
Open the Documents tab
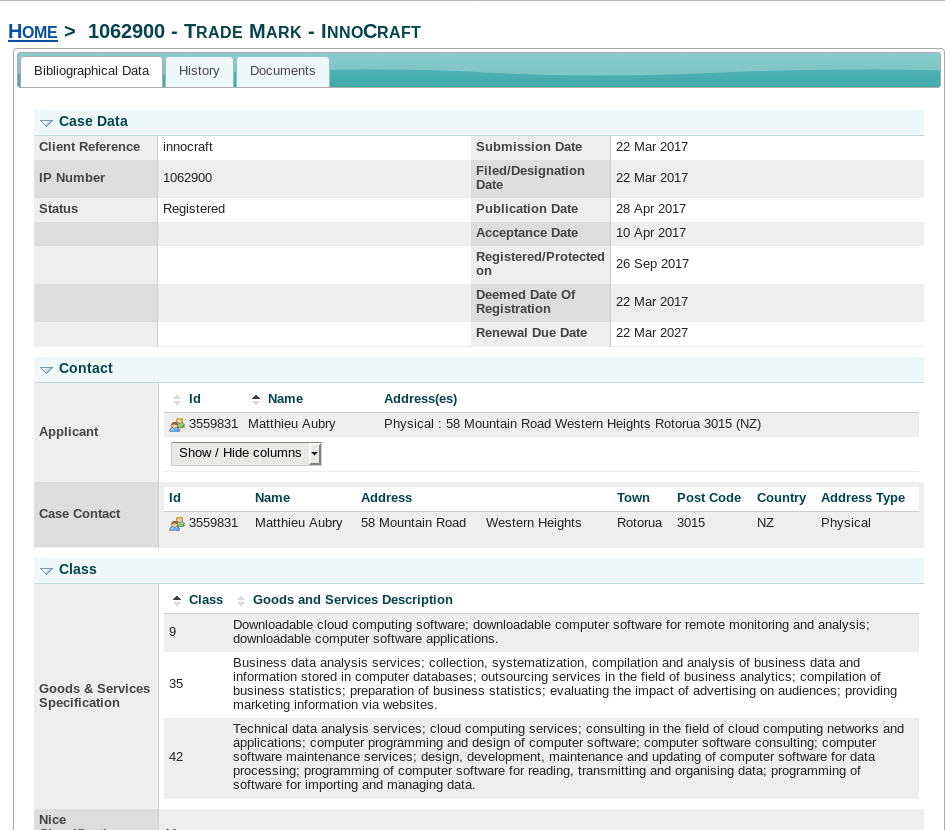(283, 71)
